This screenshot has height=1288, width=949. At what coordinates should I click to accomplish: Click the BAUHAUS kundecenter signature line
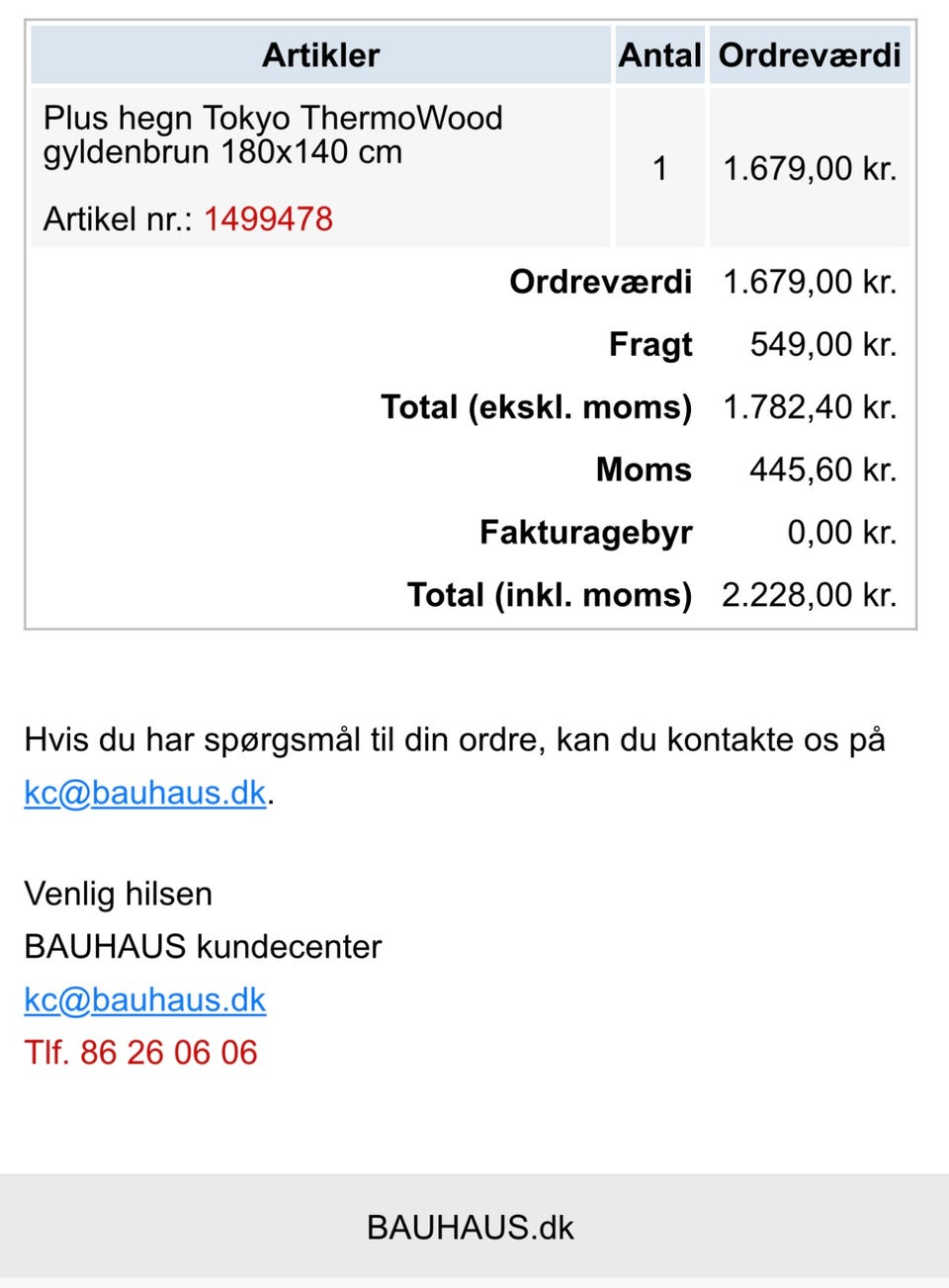tap(203, 947)
